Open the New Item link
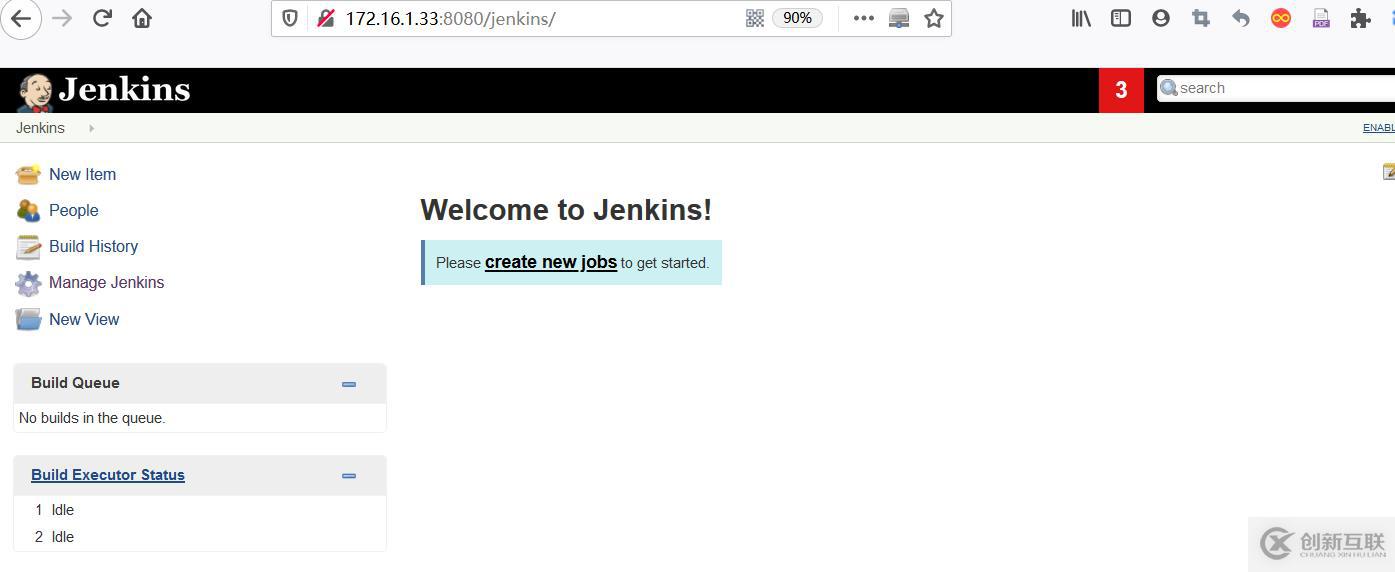1395x572 pixels. coord(82,174)
